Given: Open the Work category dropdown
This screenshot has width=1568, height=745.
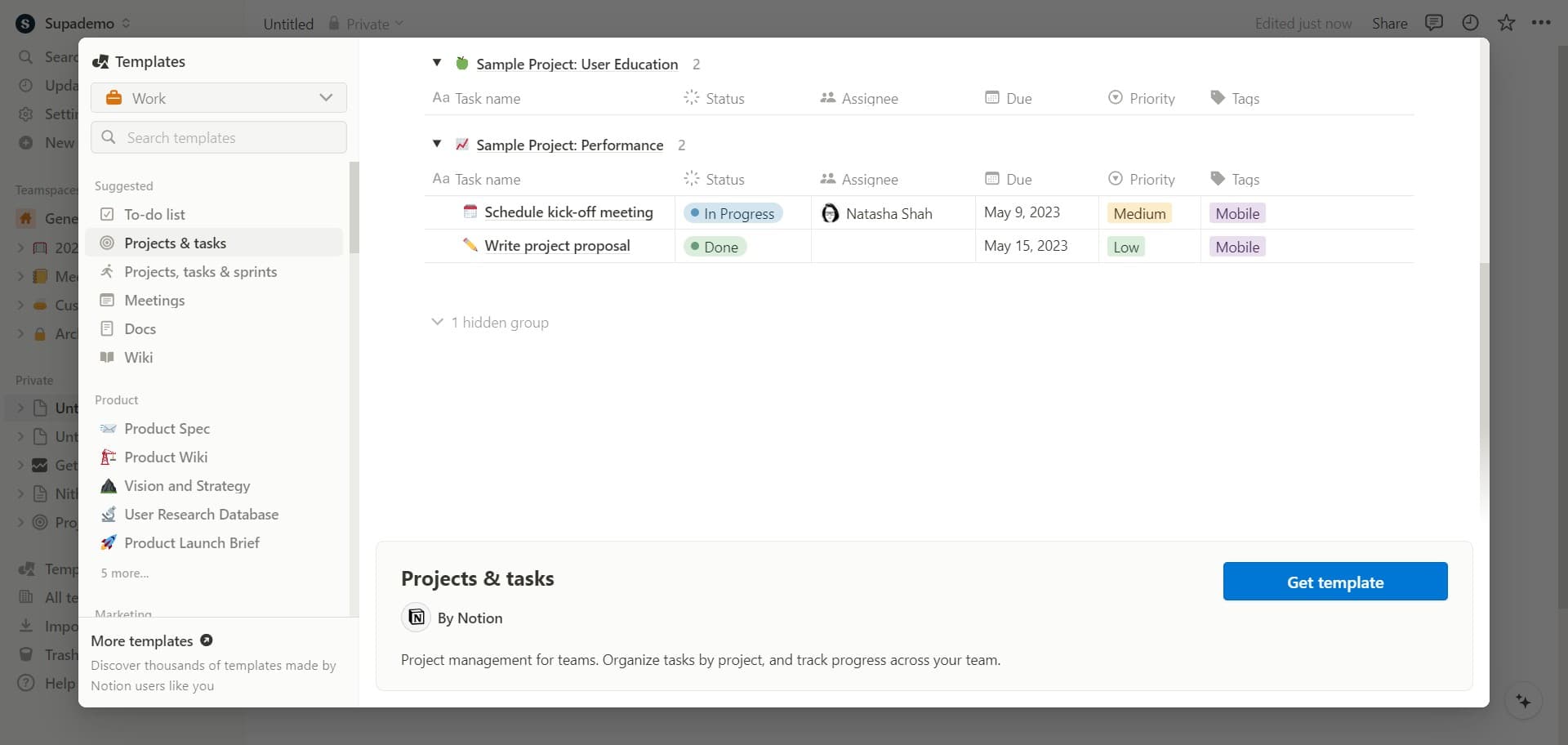Looking at the screenshot, I should [219, 98].
